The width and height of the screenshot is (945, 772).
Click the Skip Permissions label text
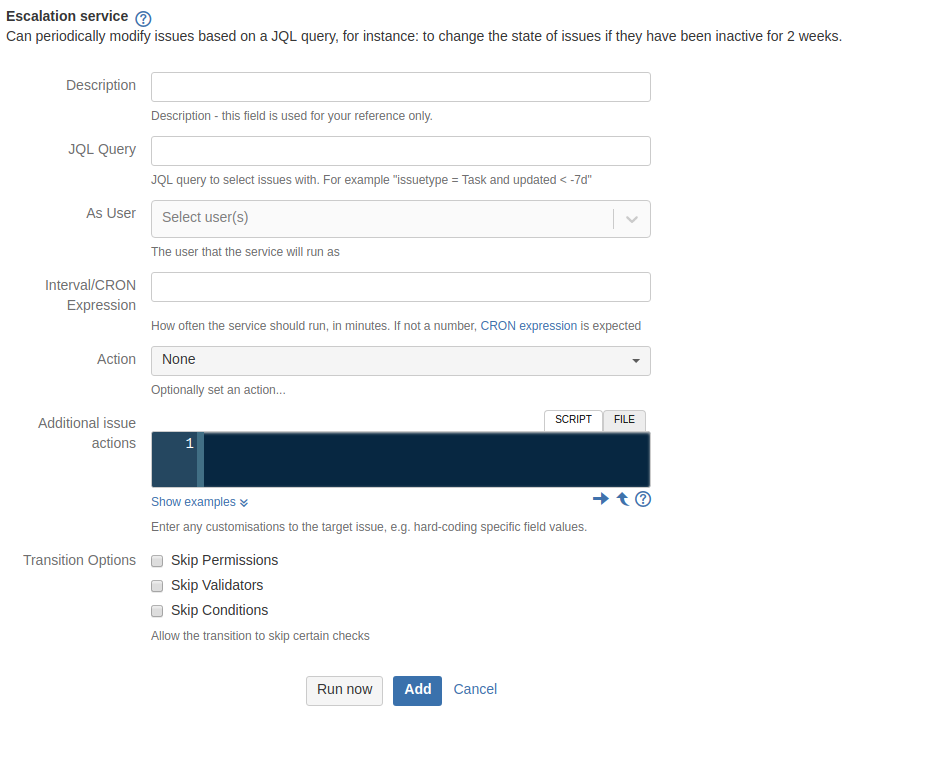click(224, 560)
